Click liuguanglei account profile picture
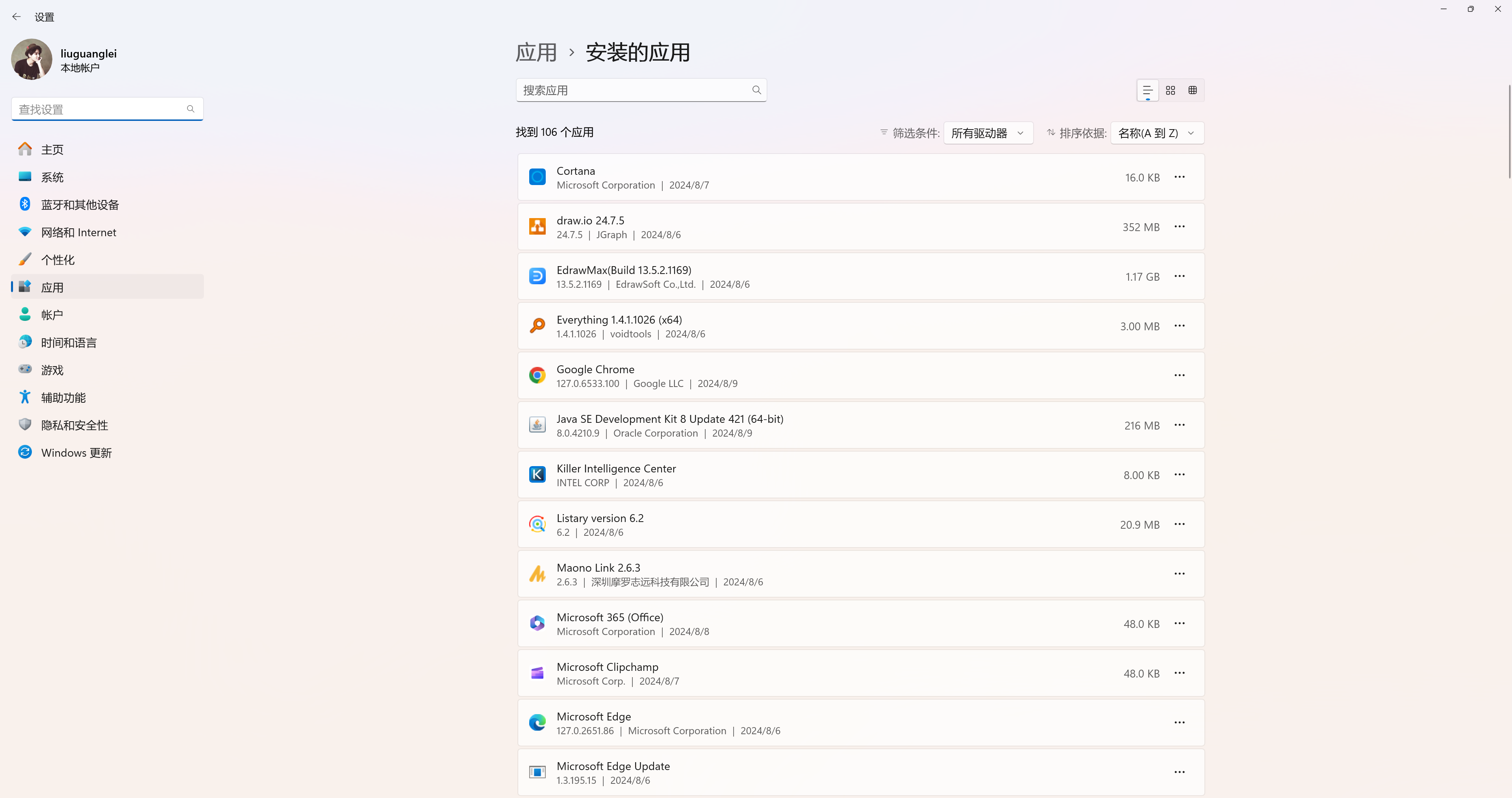Image resolution: width=1512 pixels, height=798 pixels. [31, 59]
